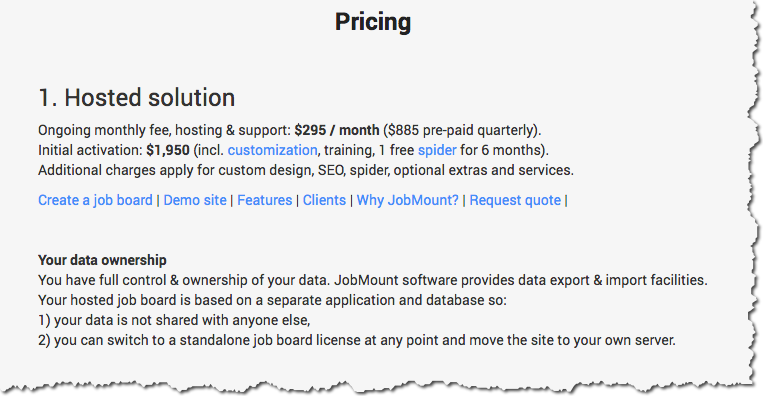Click the "1. Hosted solution" heading

pos(137,97)
